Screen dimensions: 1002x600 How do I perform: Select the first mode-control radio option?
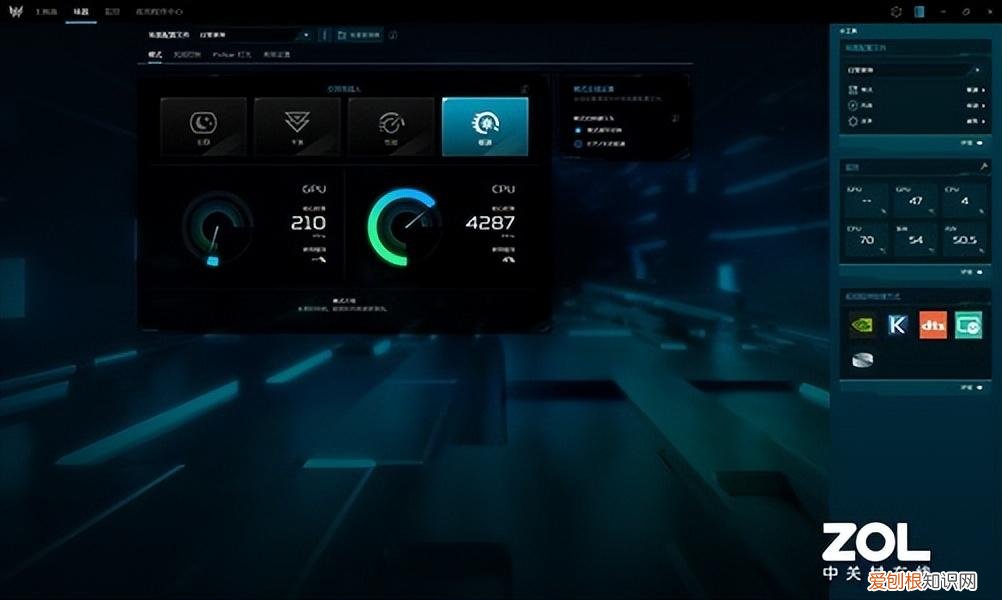(x=578, y=130)
